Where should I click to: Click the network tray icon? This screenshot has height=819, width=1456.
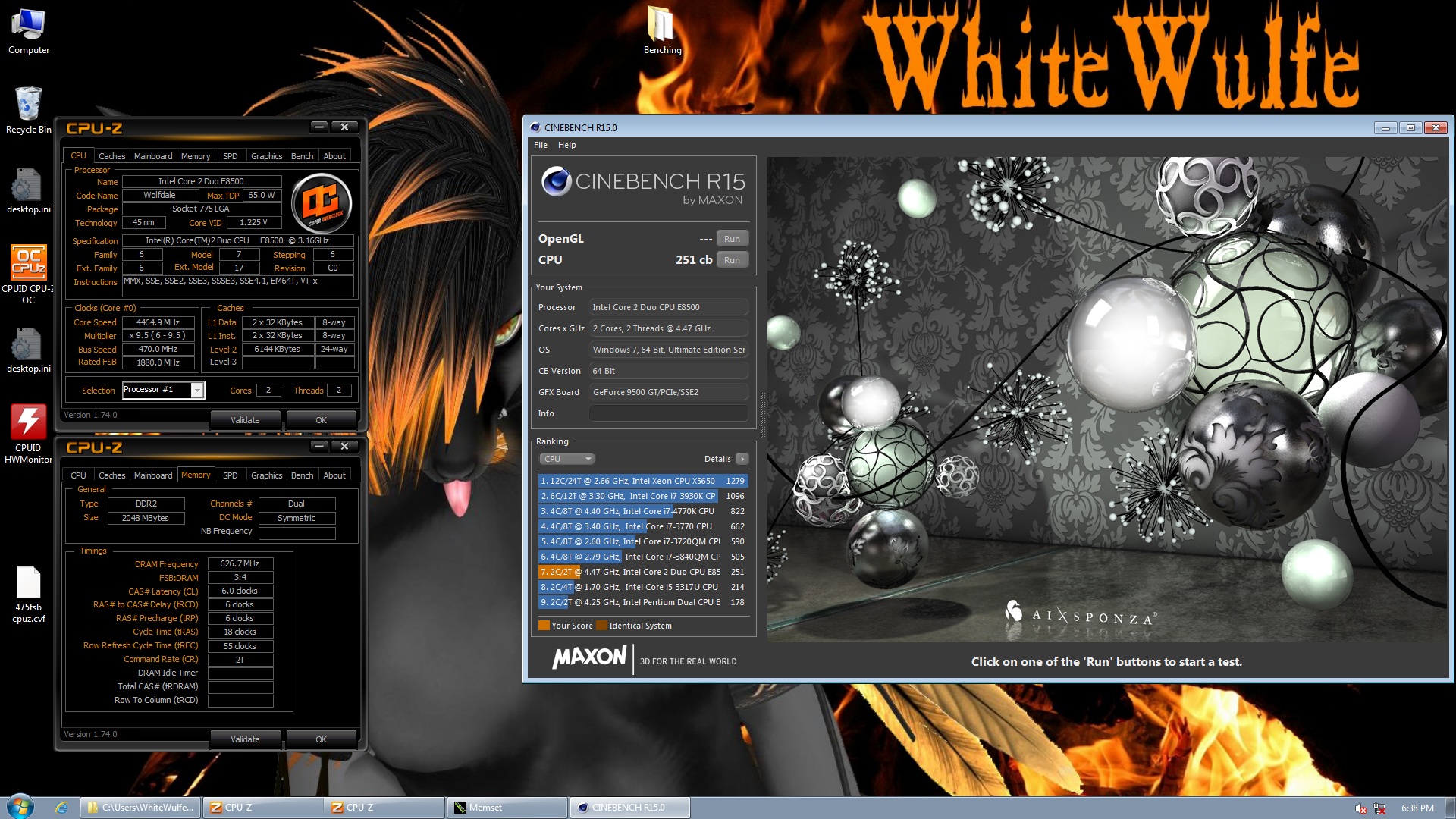1380,808
